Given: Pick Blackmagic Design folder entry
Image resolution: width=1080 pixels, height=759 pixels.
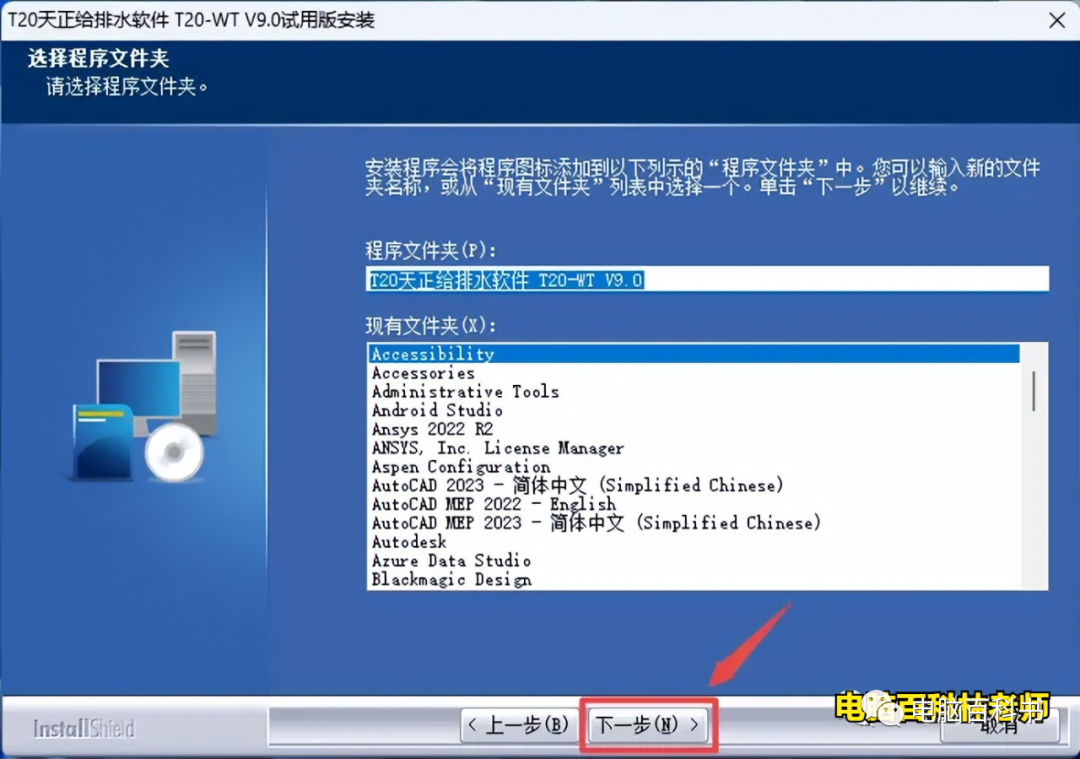Looking at the screenshot, I should [694, 579].
